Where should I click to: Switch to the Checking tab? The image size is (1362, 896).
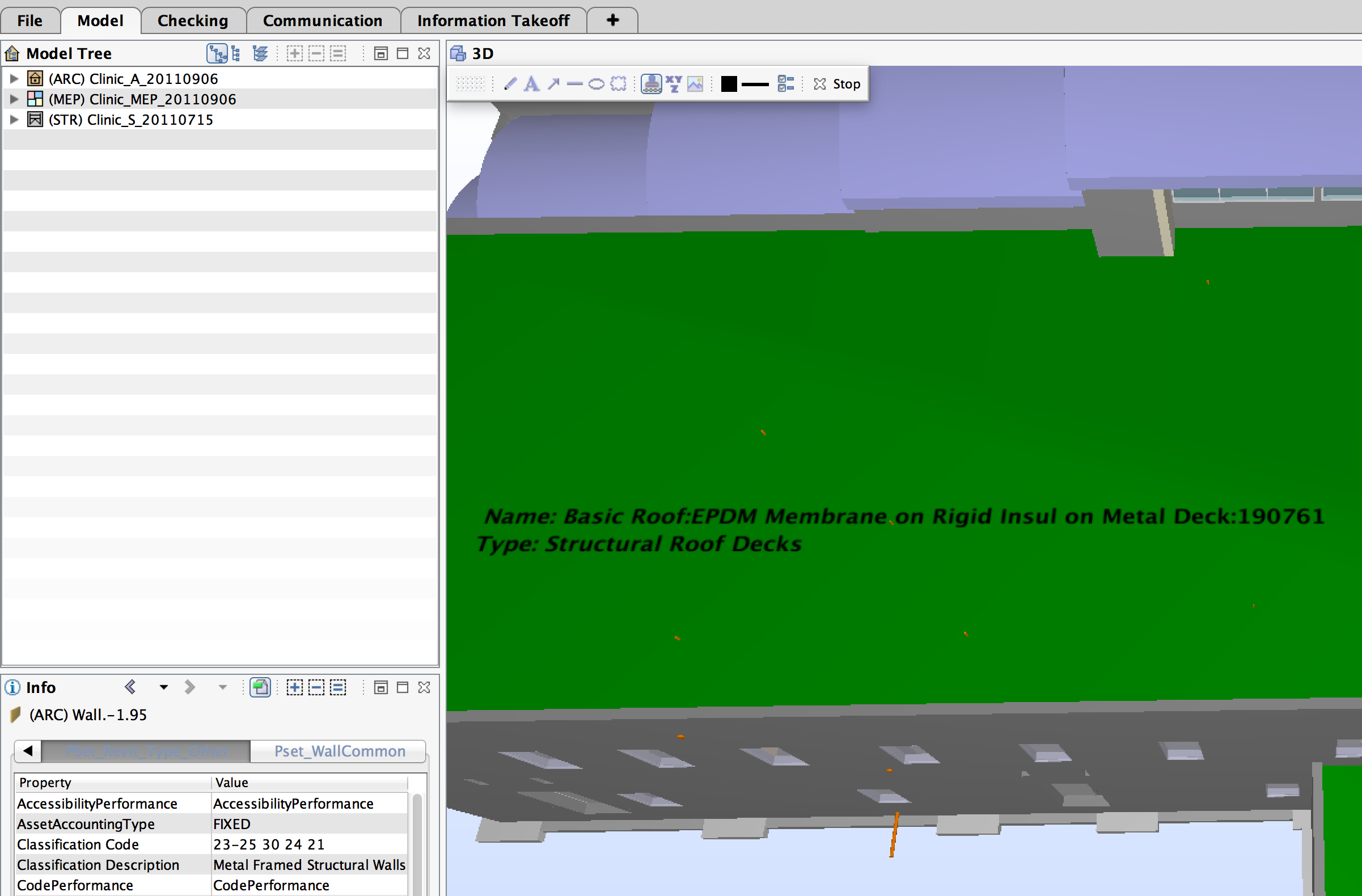coord(193,20)
